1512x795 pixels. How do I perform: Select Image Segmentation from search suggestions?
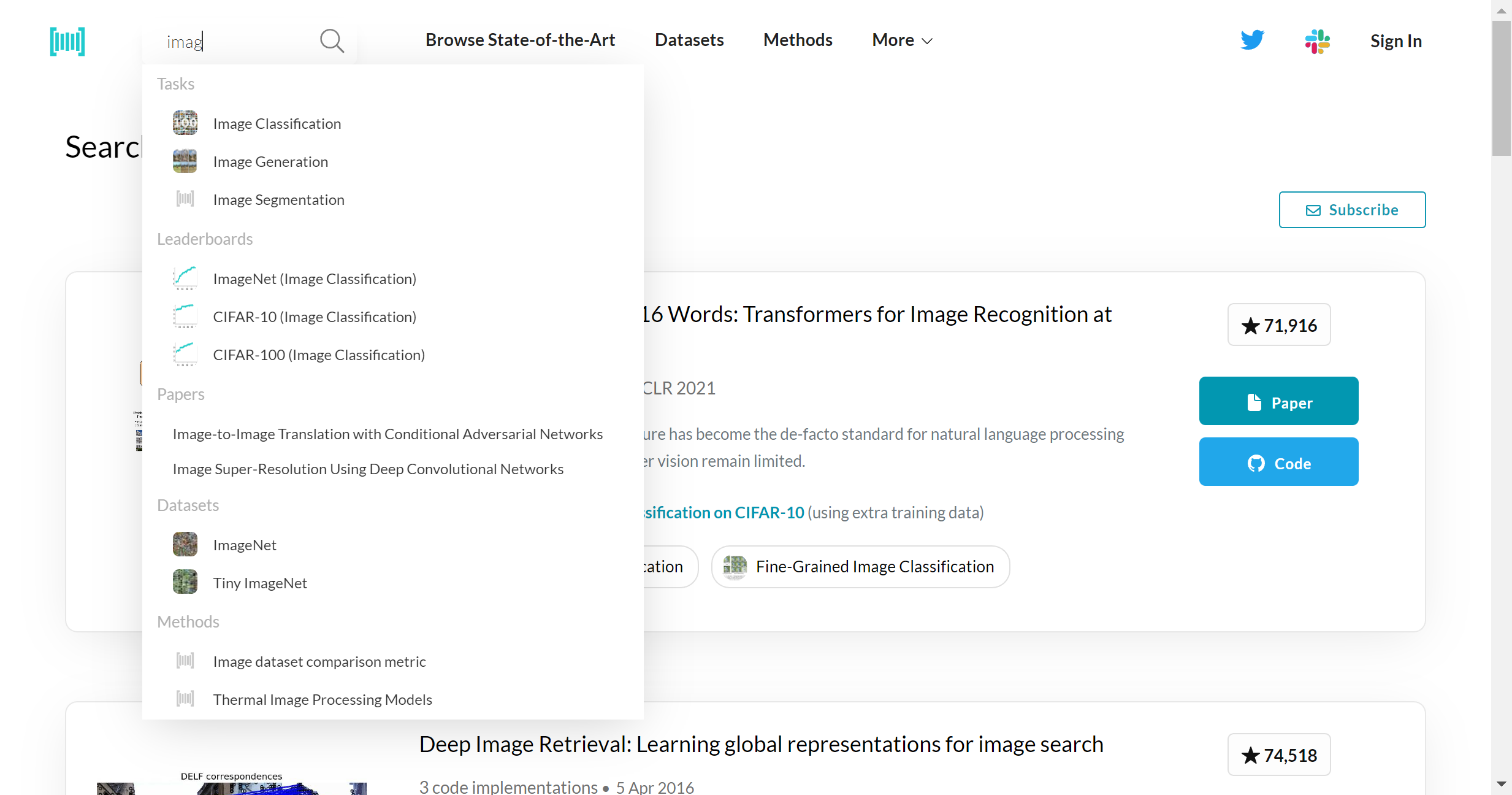278,199
